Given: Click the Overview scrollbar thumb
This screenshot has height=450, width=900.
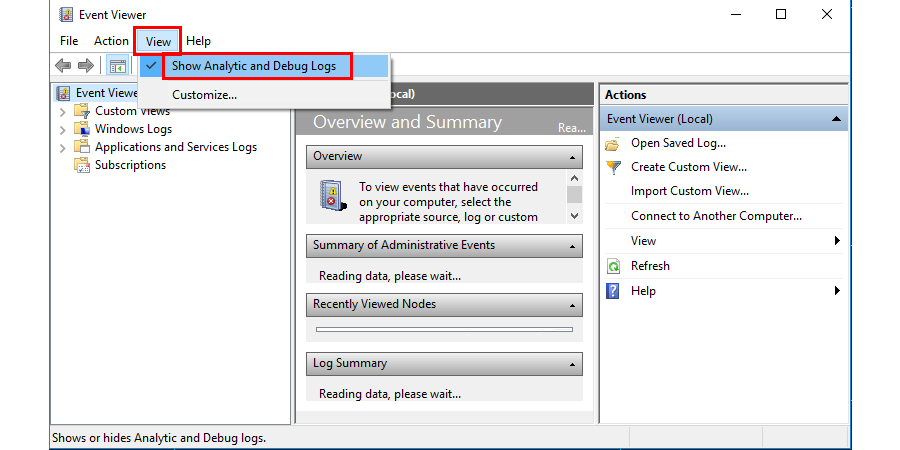Looking at the screenshot, I should [575, 195].
